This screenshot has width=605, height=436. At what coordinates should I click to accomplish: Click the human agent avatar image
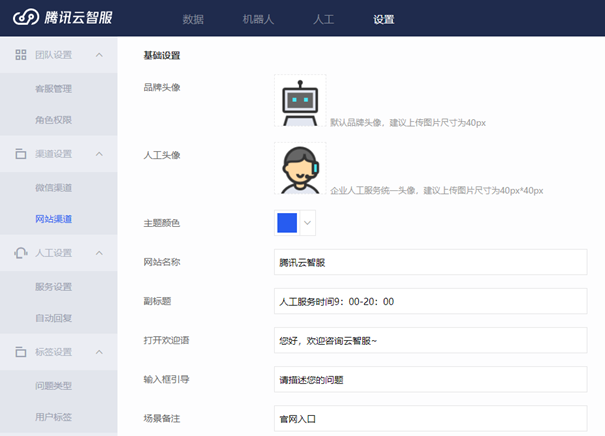tap(300, 168)
